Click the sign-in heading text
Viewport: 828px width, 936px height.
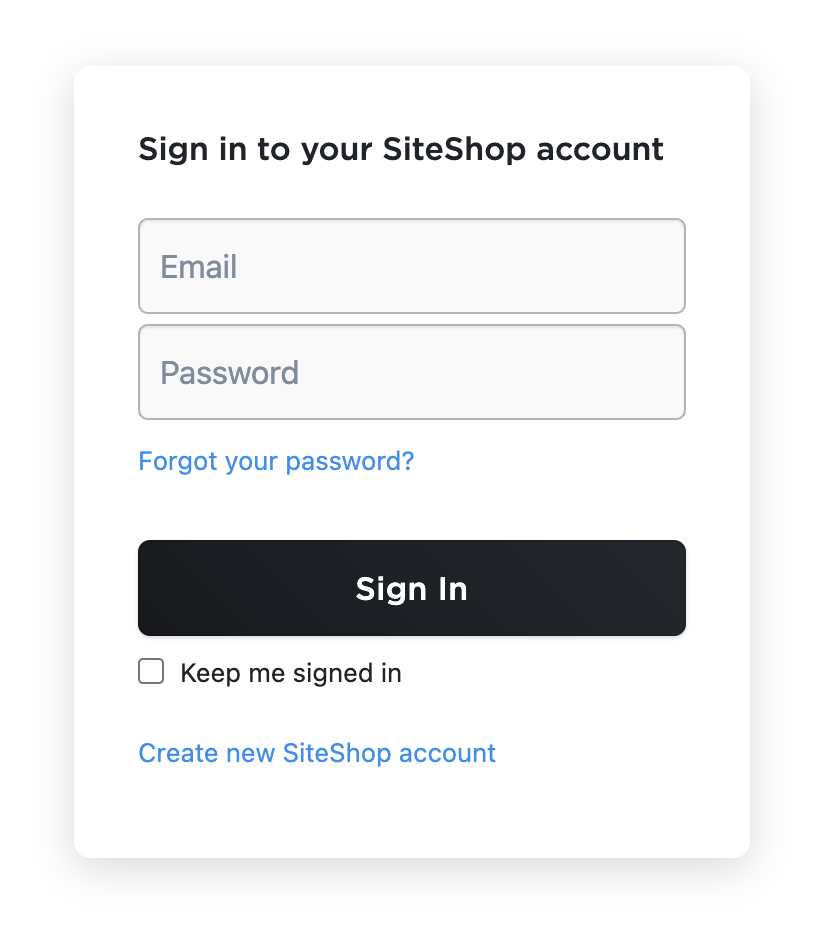401,149
